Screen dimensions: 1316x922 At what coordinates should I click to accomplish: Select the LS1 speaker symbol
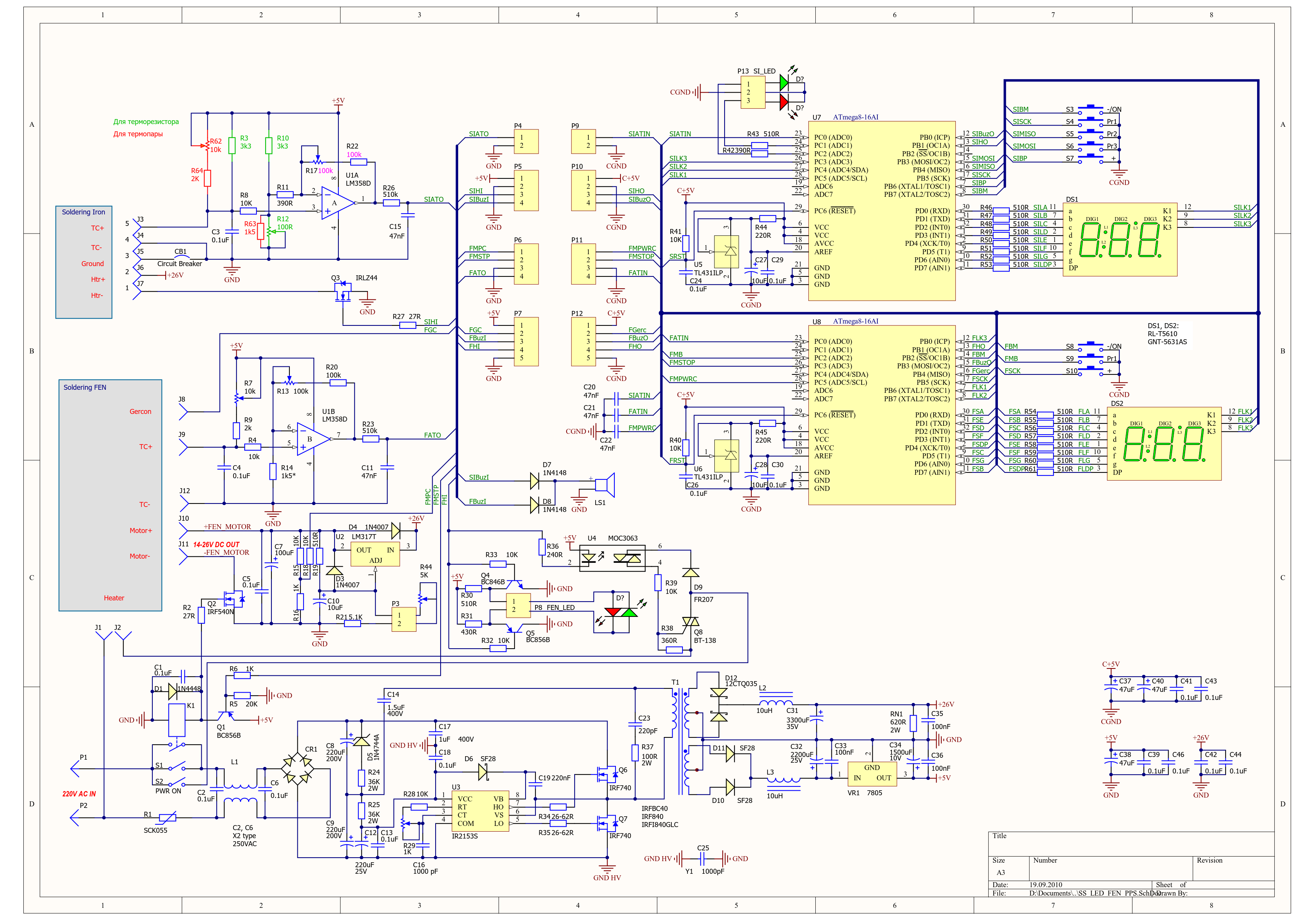(605, 485)
